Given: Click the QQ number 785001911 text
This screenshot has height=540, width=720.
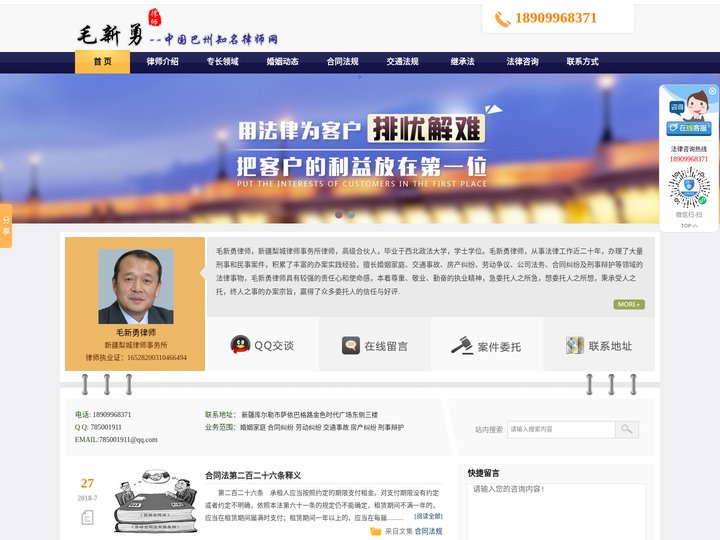Looking at the screenshot, I should tap(106, 427).
